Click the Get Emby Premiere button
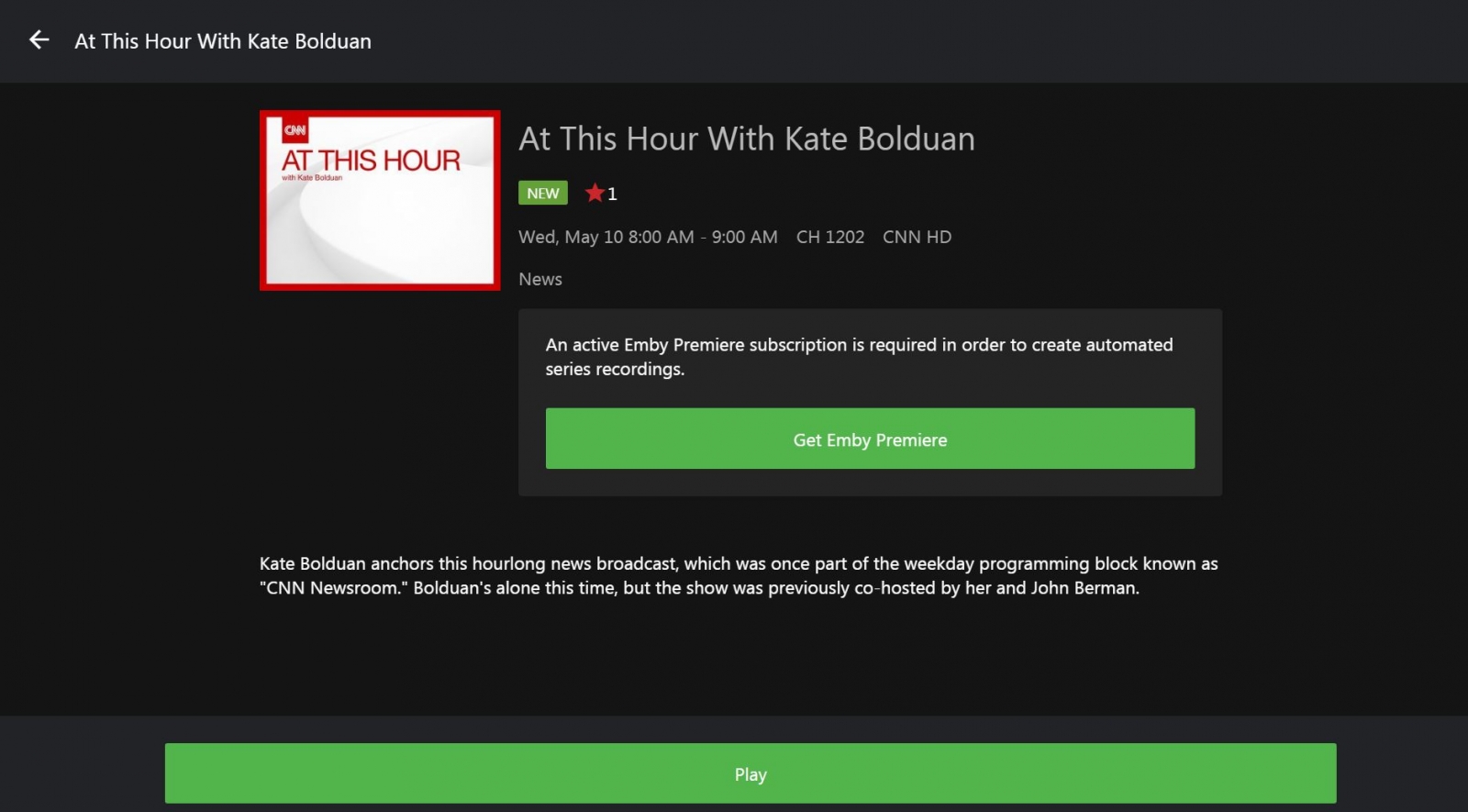1468x812 pixels. click(870, 439)
